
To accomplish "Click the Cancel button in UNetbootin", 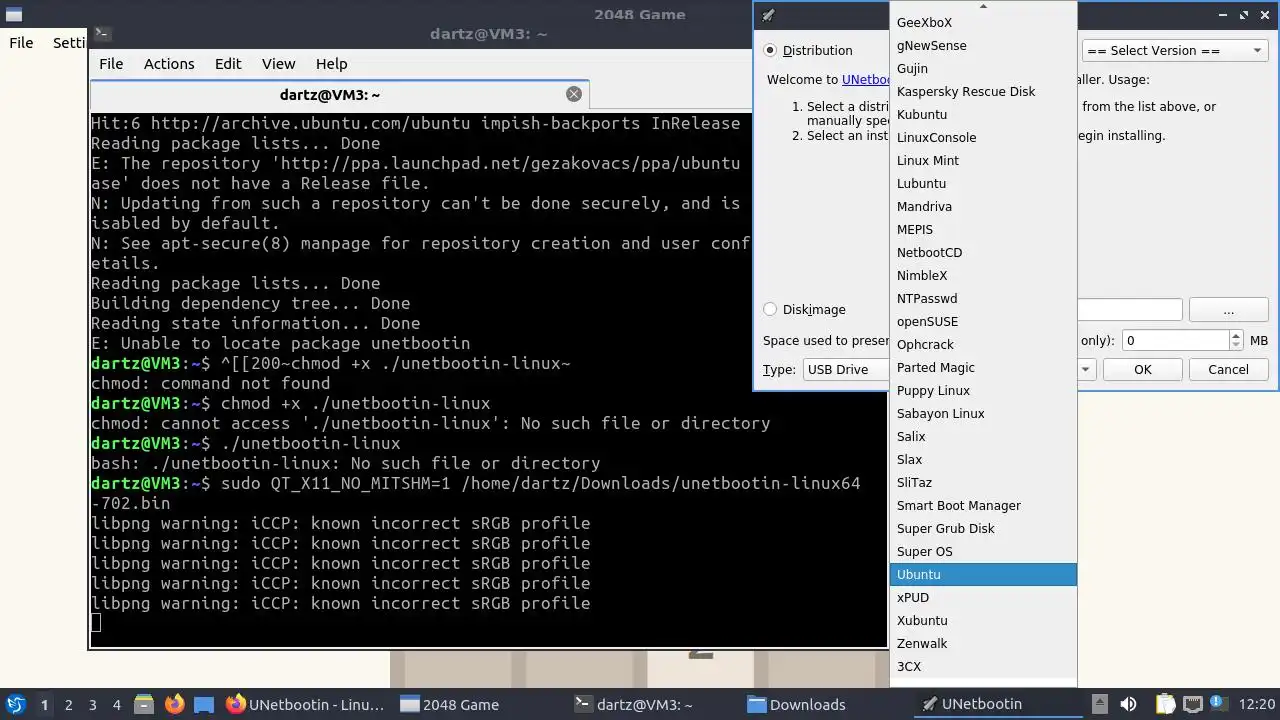I will click(x=1228, y=369).
